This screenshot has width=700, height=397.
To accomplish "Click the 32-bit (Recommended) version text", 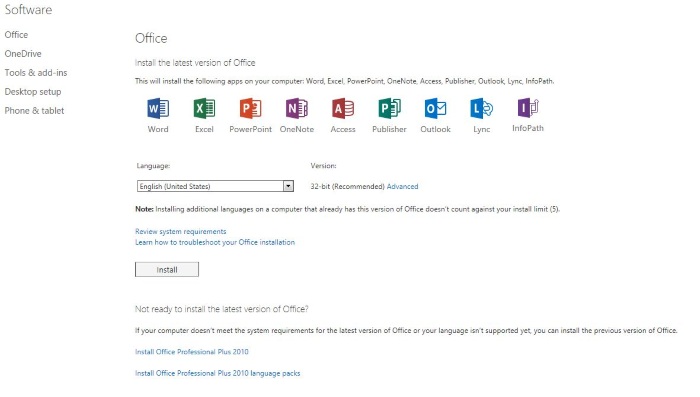I will (x=347, y=186).
